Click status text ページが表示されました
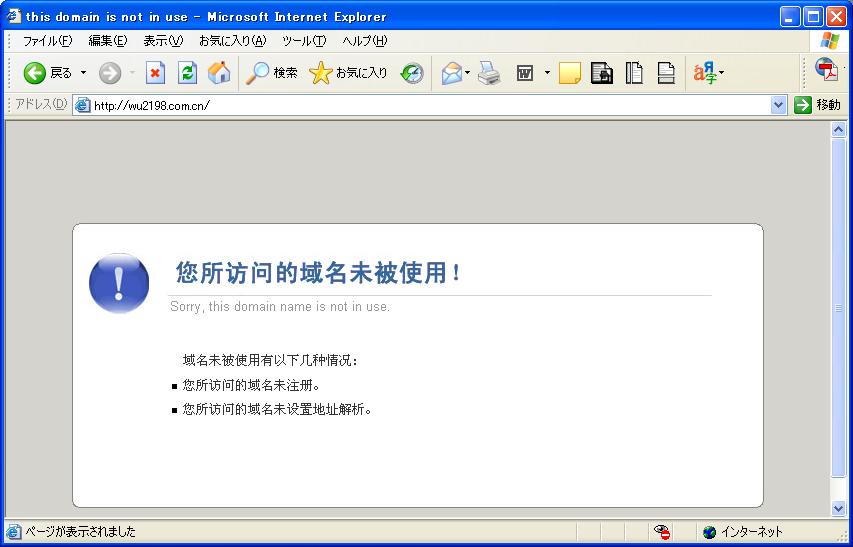The height and width of the screenshot is (547, 853). point(80,532)
